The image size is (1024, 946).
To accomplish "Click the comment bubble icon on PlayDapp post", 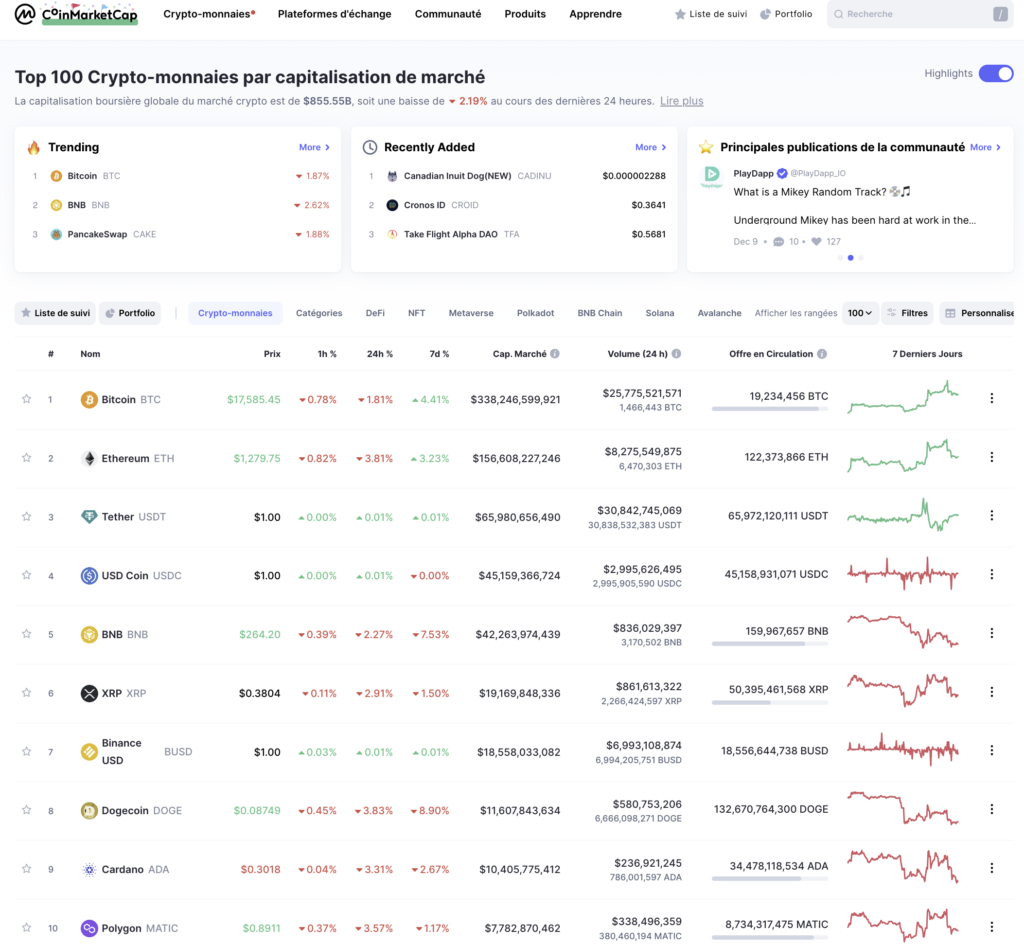I will [778, 242].
